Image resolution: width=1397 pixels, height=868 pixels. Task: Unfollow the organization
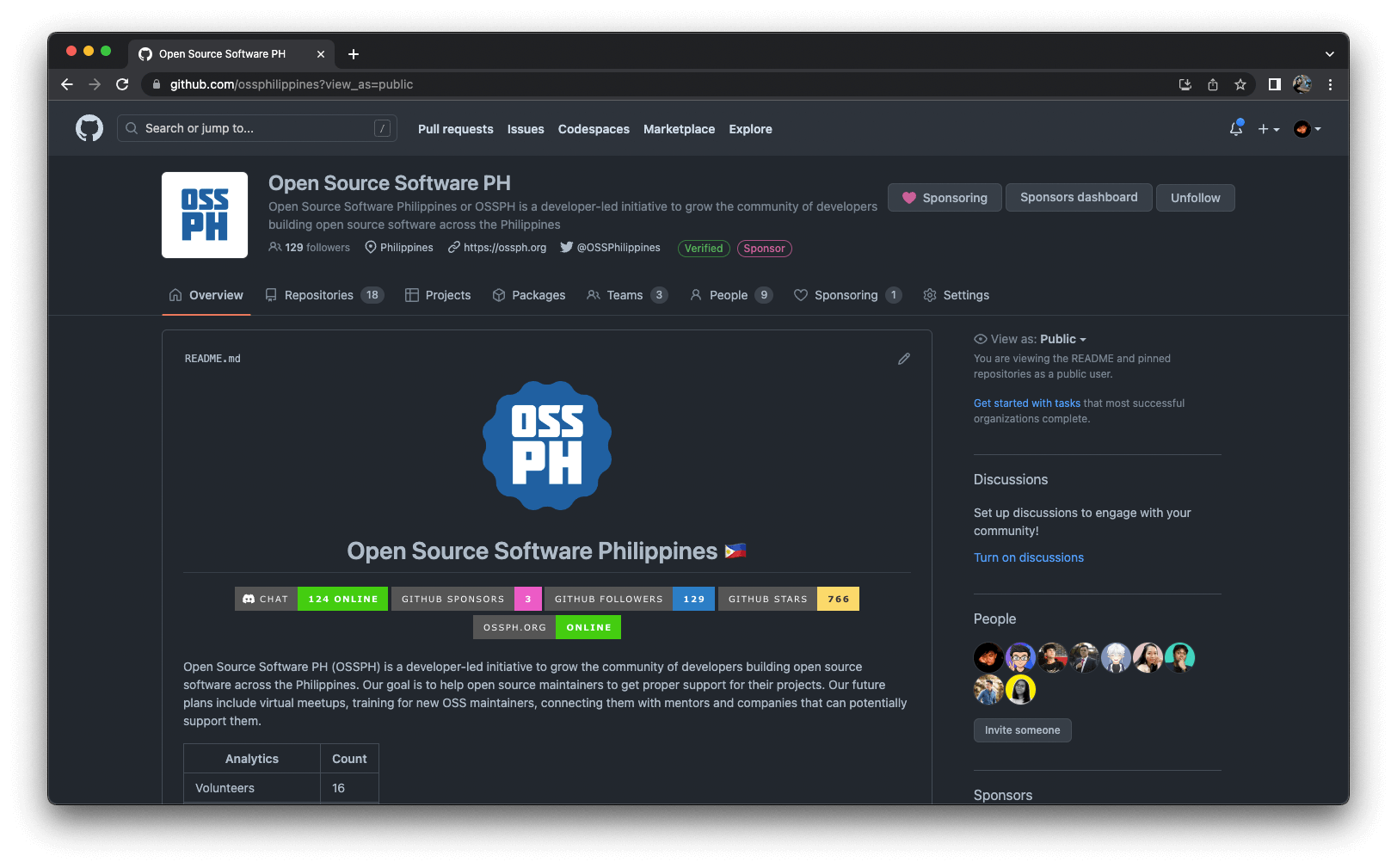coord(1195,198)
